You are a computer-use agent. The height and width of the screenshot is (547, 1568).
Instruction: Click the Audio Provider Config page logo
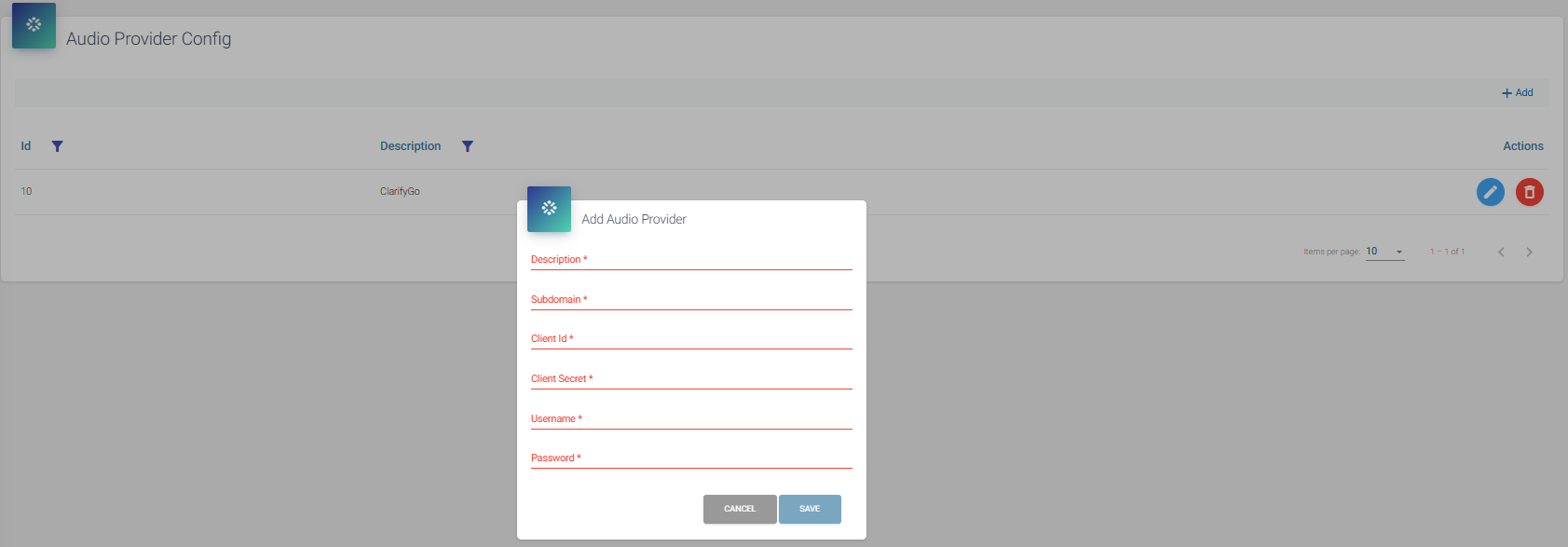(34, 25)
